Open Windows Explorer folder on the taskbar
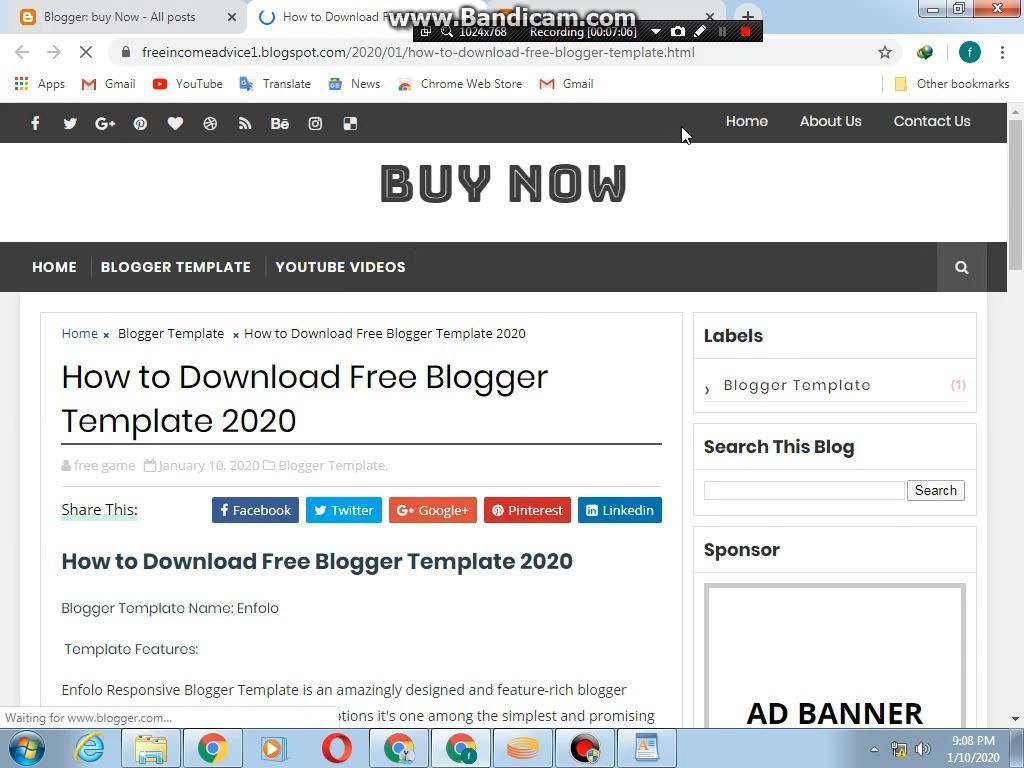 [x=151, y=748]
